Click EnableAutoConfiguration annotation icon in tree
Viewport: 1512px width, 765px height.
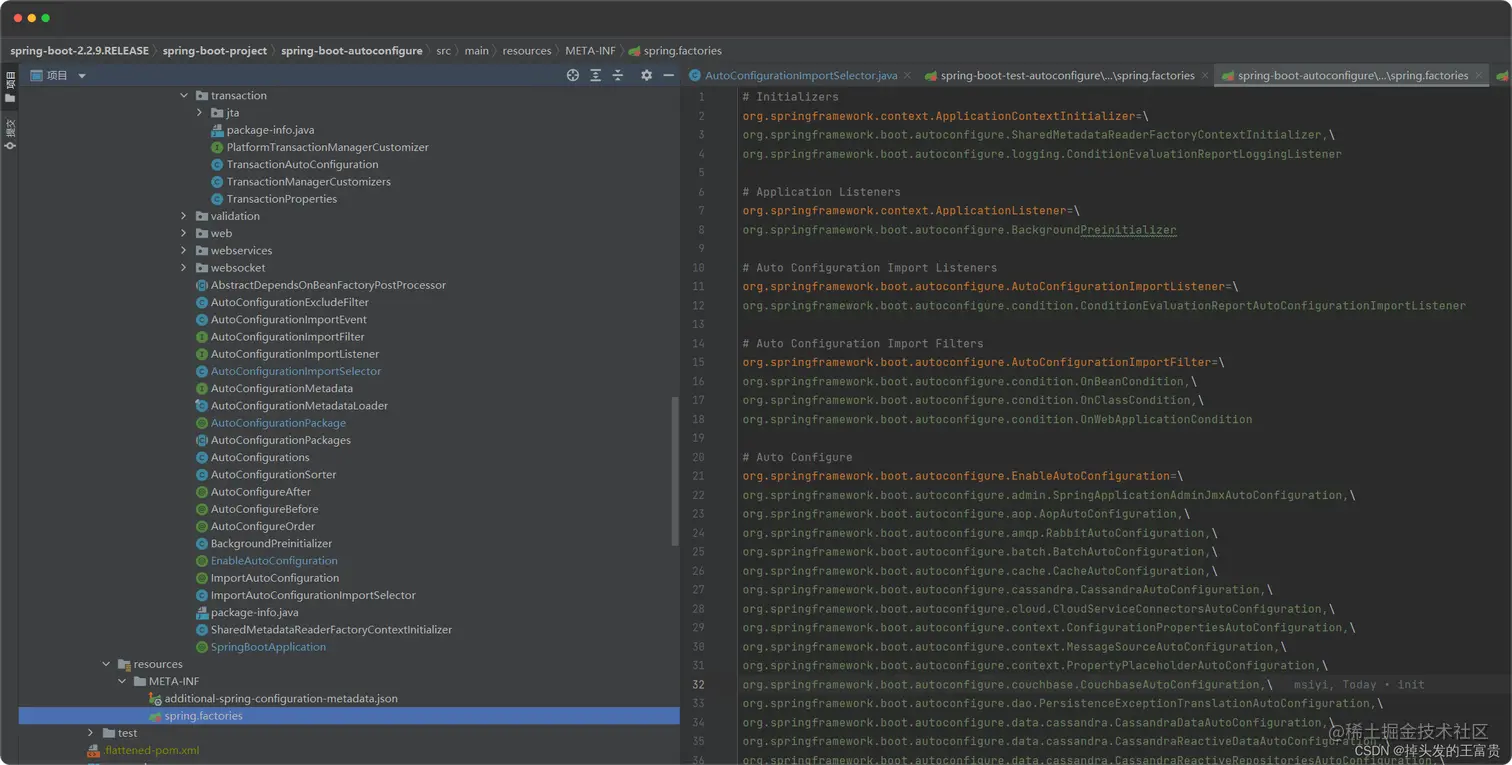202,561
